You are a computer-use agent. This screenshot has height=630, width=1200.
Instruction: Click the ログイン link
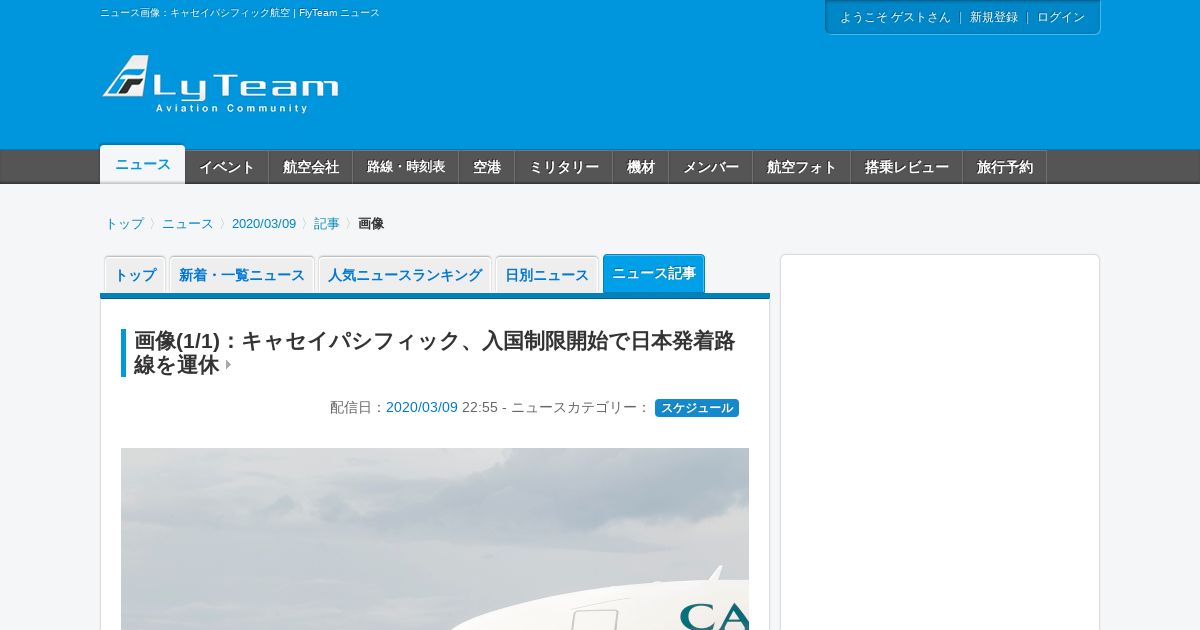click(1061, 17)
